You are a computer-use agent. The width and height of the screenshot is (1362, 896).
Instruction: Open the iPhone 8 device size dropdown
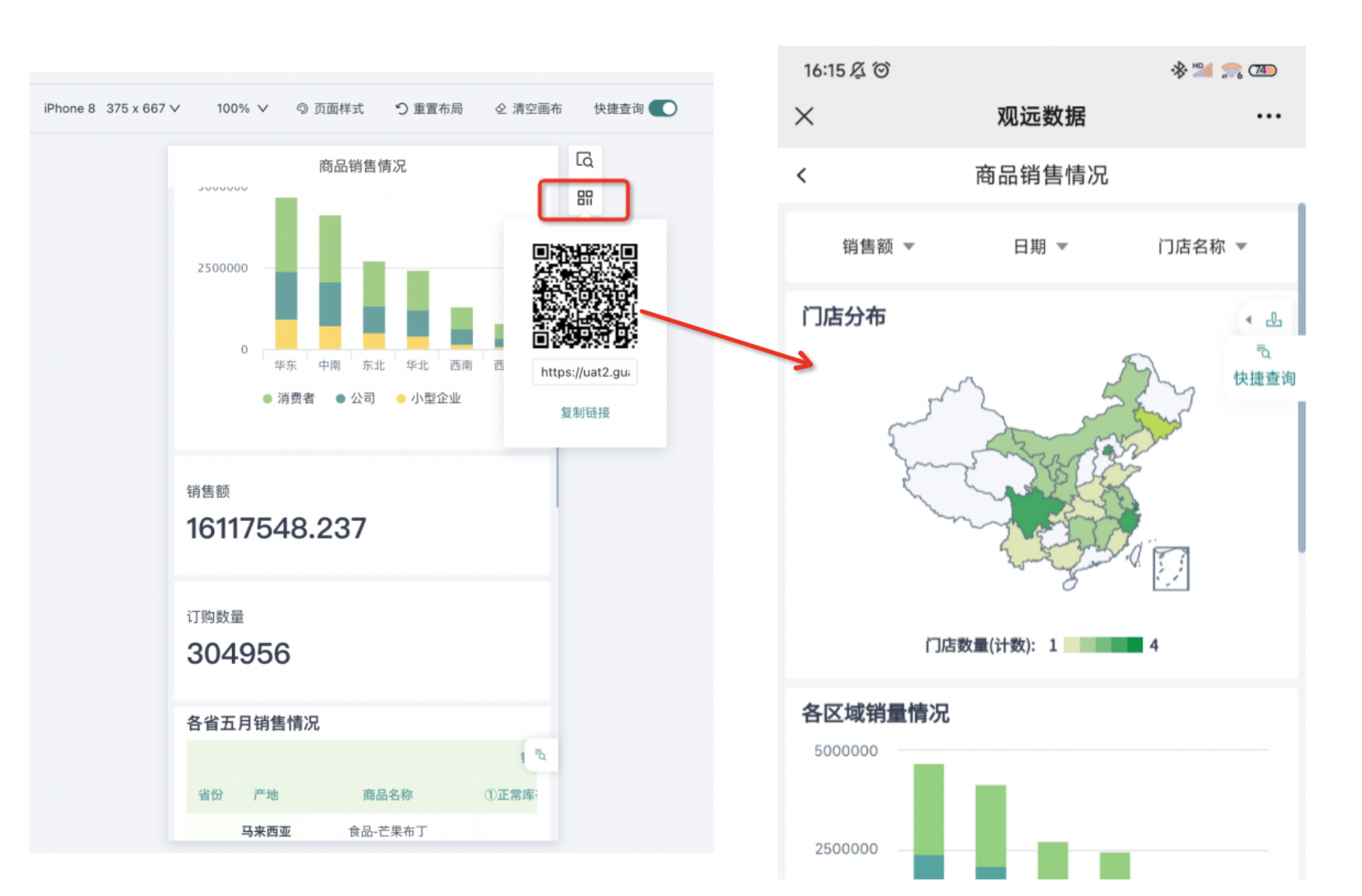click(x=112, y=109)
